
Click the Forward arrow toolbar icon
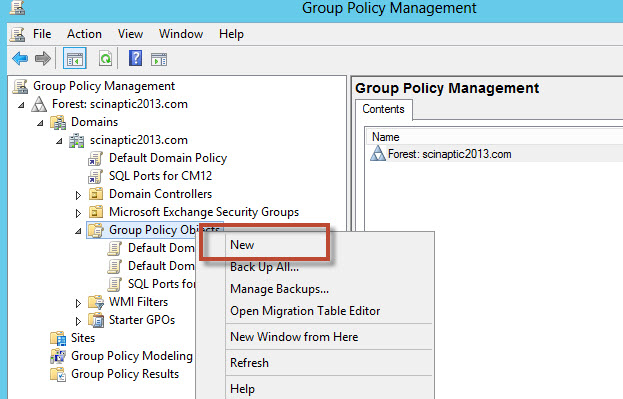coord(43,59)
